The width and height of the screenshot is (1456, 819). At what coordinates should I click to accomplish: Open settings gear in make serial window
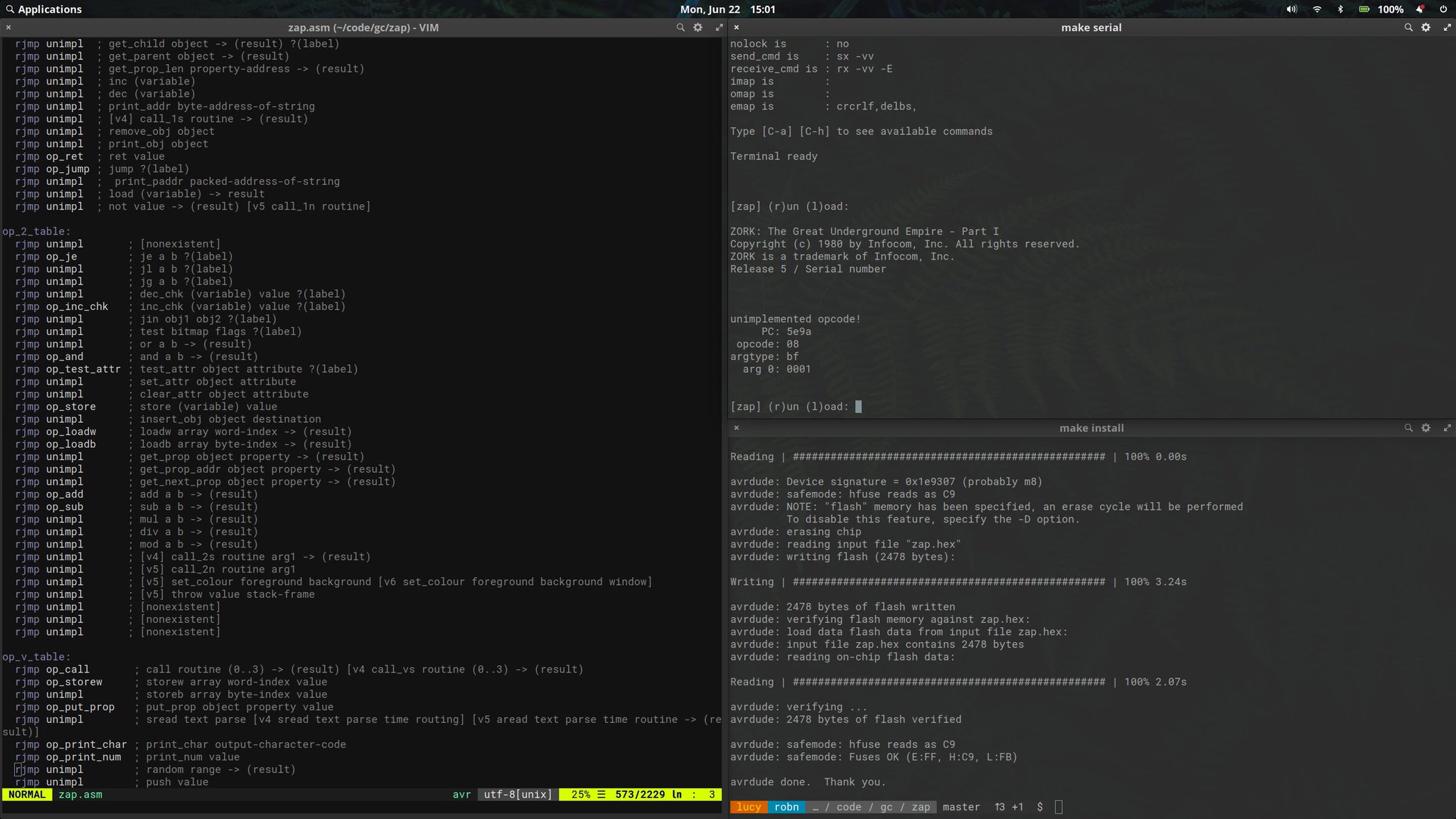(1425, 28)
